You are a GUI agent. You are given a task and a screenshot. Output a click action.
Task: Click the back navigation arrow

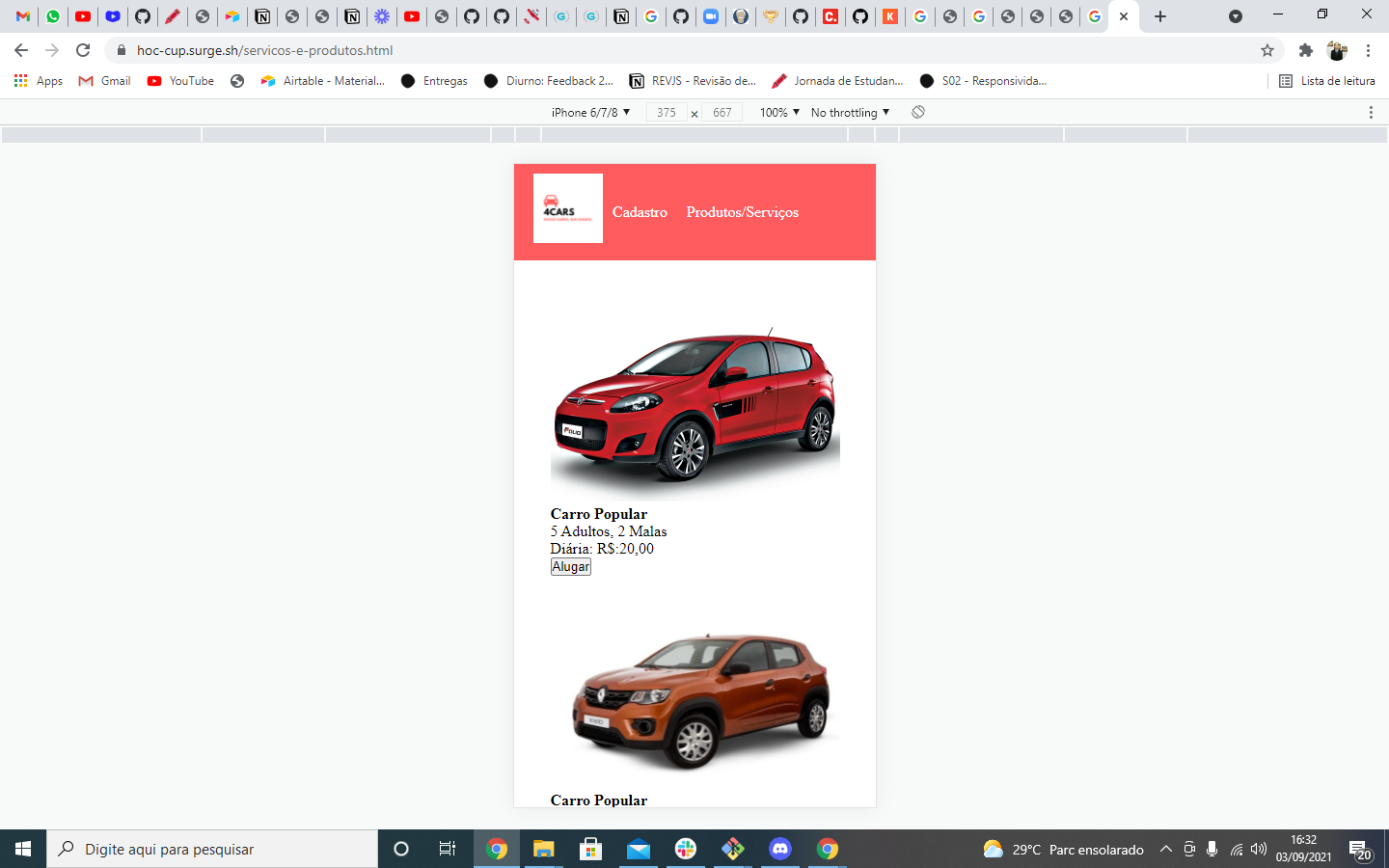pyautogui.click(x=21, y=50)
